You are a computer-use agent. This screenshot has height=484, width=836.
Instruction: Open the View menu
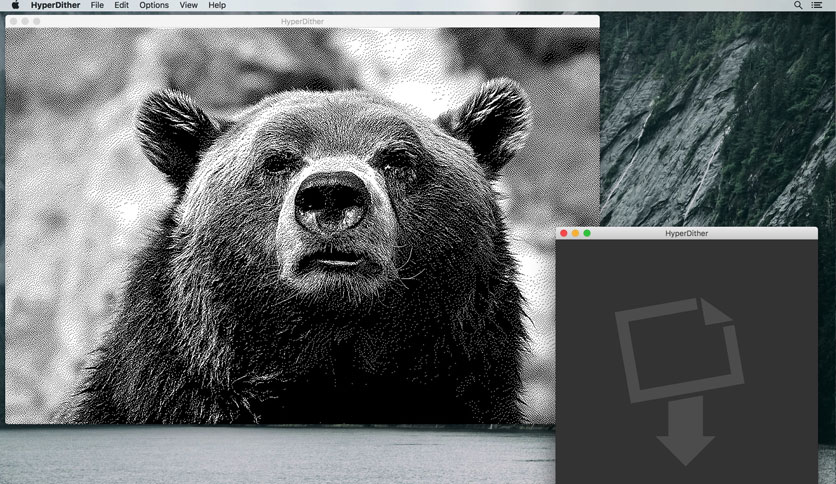click(188, 5)
